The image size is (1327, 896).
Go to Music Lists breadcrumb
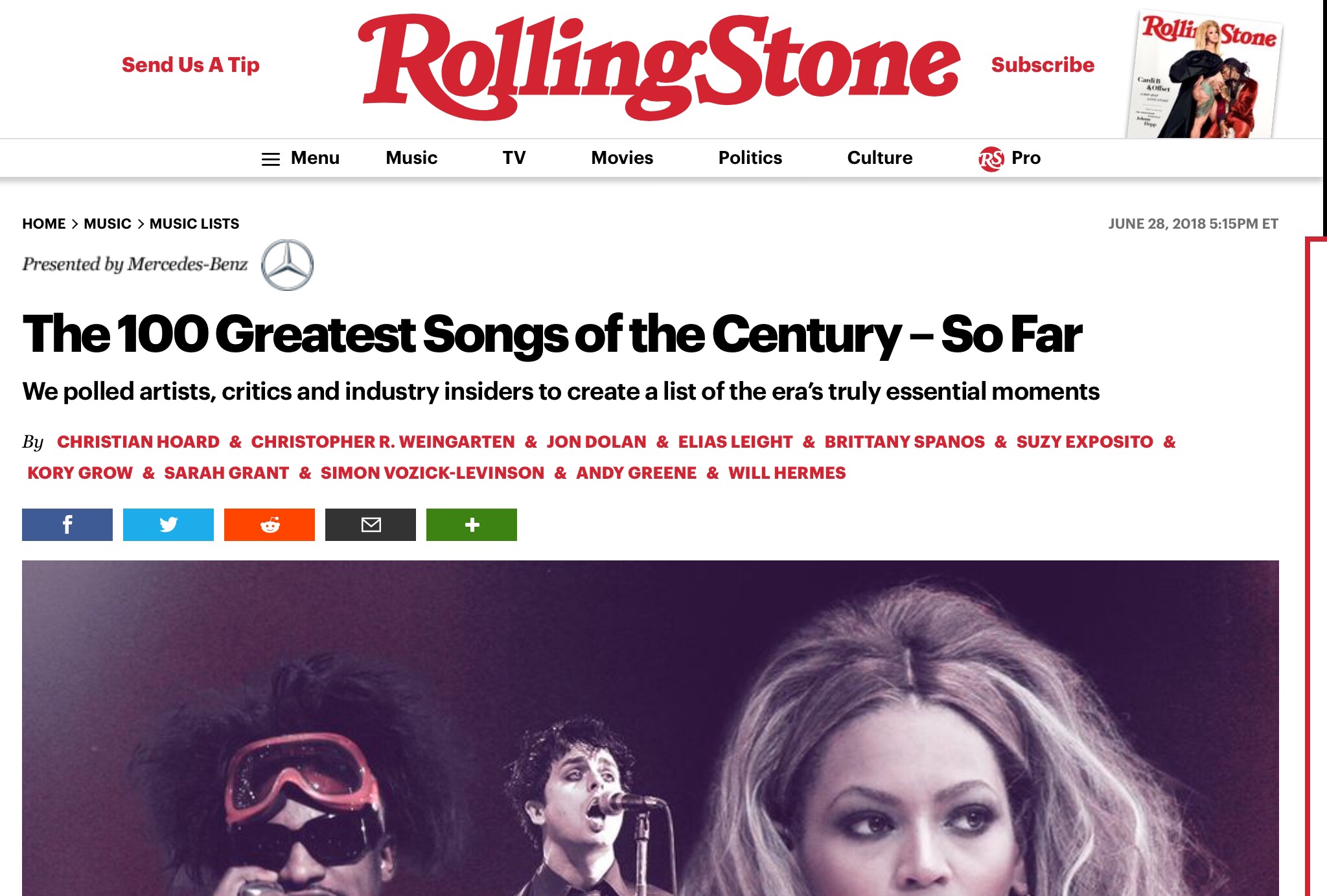coord(194,224)
